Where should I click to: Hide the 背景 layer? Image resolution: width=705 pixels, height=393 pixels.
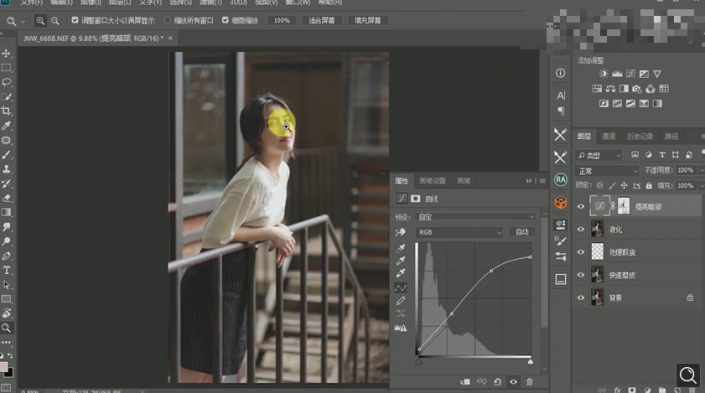coord(581,298)
